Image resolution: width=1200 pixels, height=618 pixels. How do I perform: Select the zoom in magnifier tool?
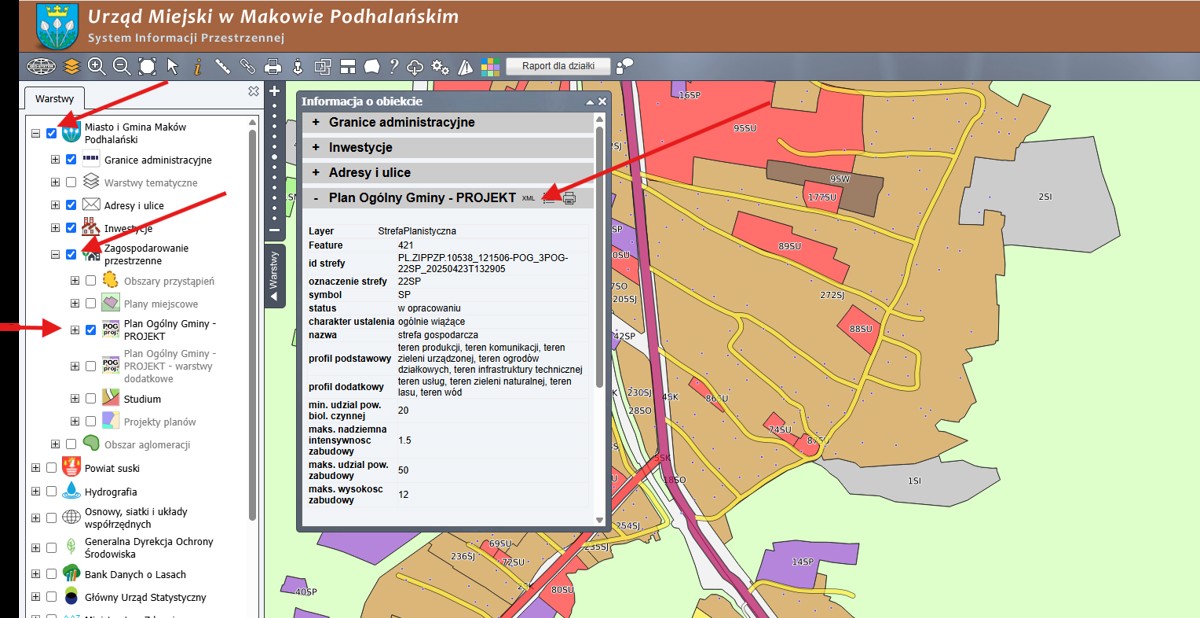(x=97, y=67)
